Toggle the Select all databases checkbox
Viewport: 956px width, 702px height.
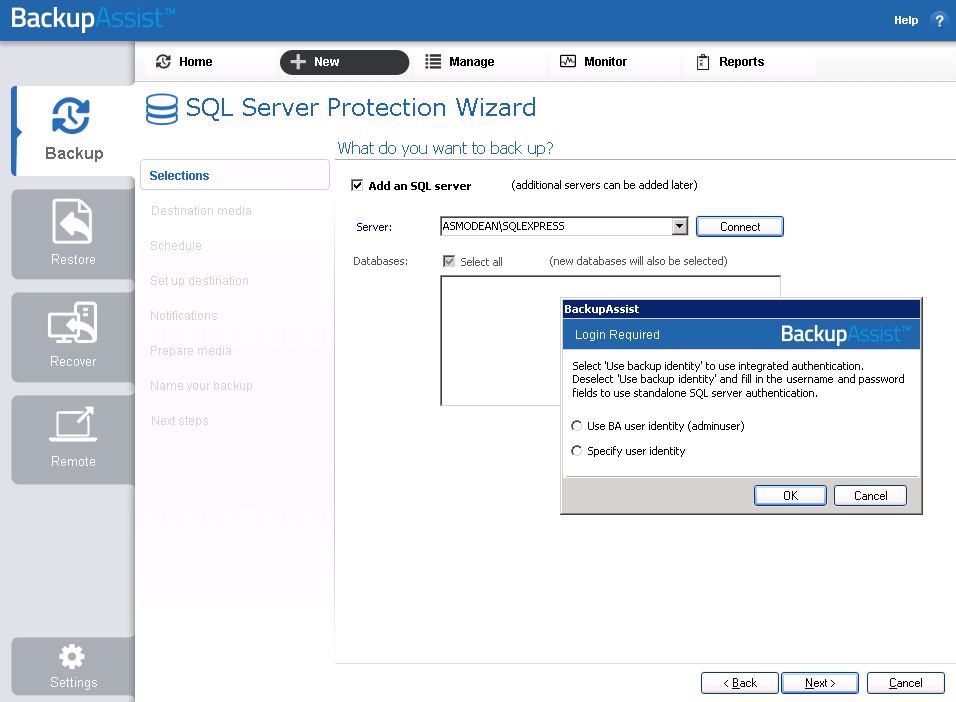[449, 261]
